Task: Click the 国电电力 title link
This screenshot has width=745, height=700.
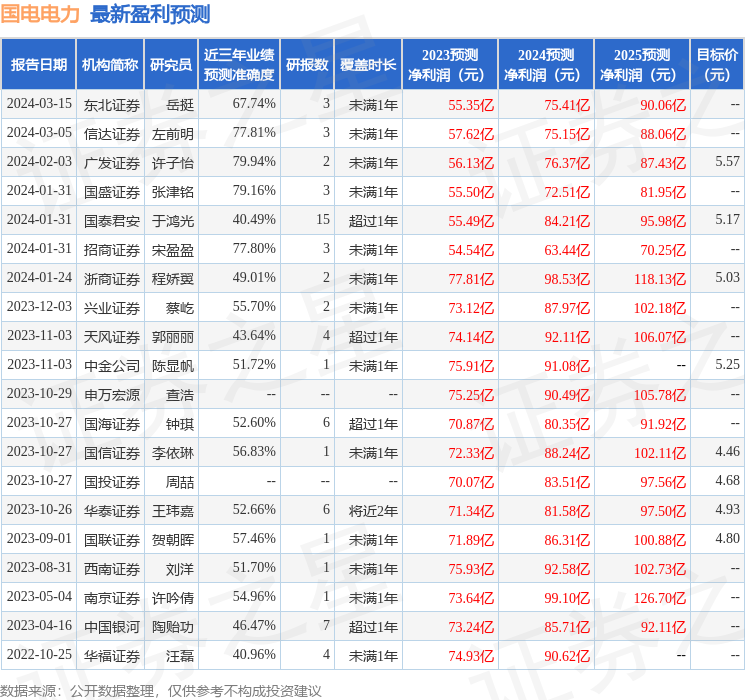Action: (41, 14)
